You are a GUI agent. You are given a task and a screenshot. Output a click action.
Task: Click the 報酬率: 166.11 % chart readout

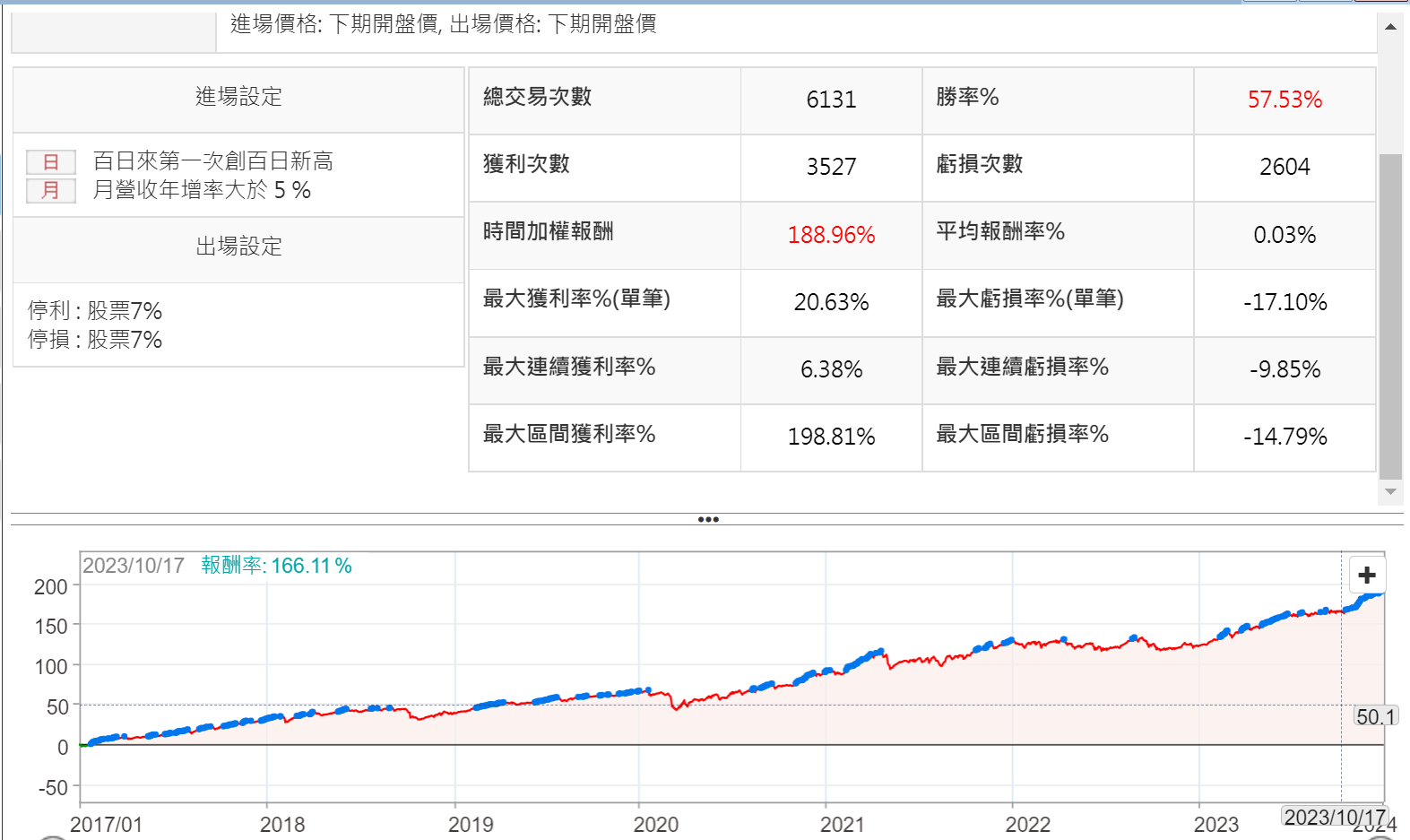276,566
